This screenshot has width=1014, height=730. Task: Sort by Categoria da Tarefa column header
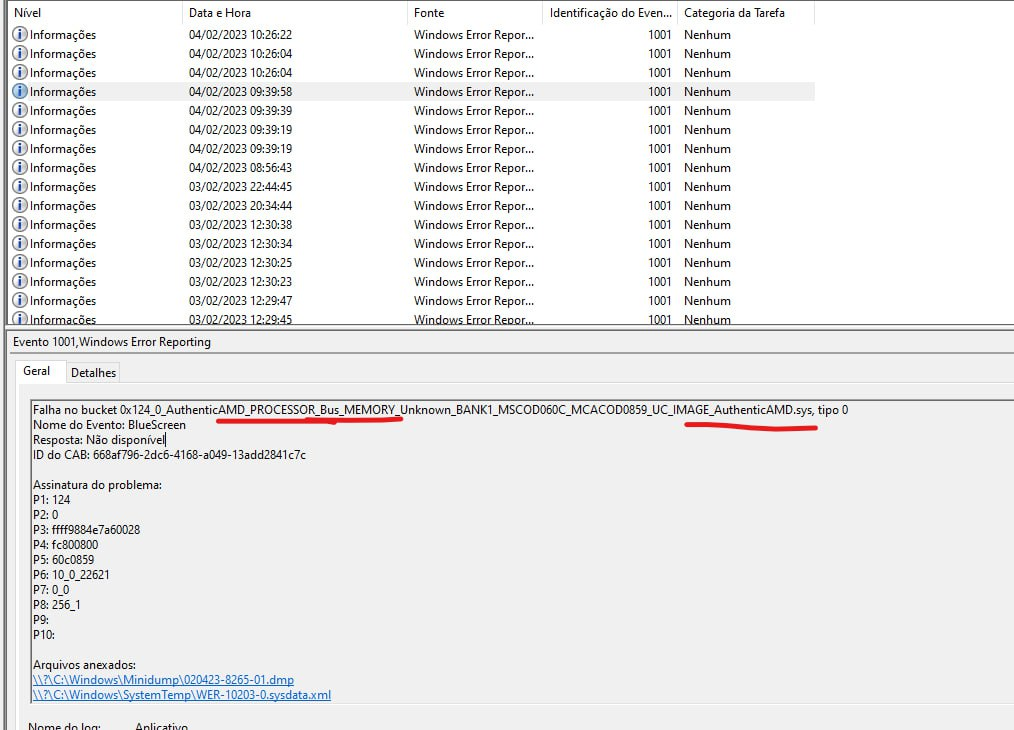click(x=746, y=12)
